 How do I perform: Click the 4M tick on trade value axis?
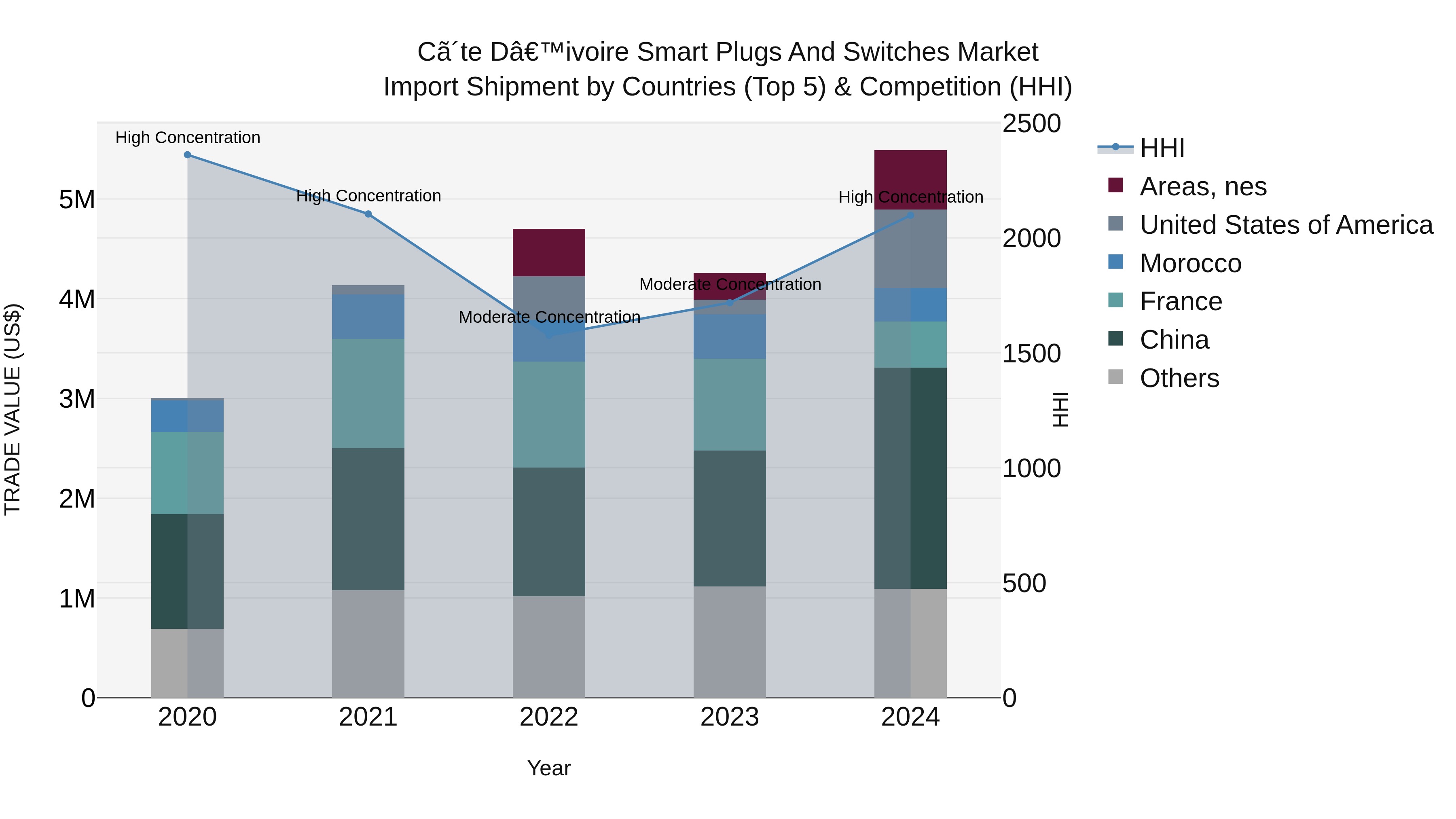click(77, 300)
